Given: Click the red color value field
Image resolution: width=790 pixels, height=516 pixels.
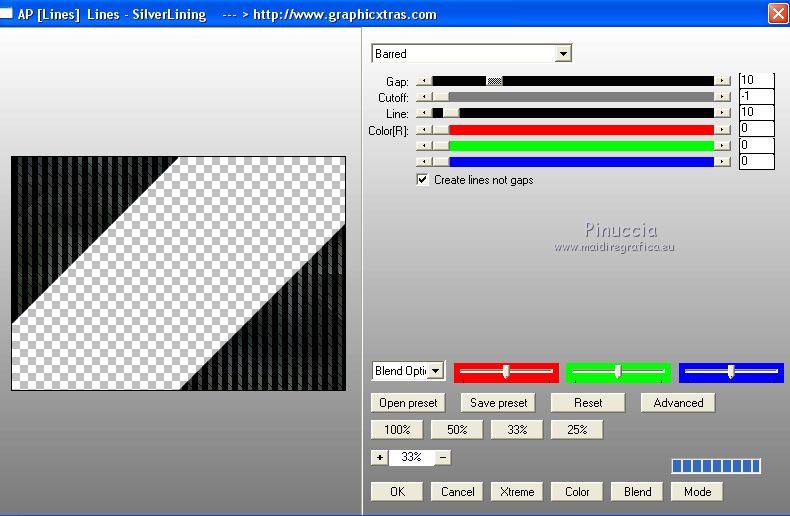Looking at the screenshot, I should tap(756, 128).
